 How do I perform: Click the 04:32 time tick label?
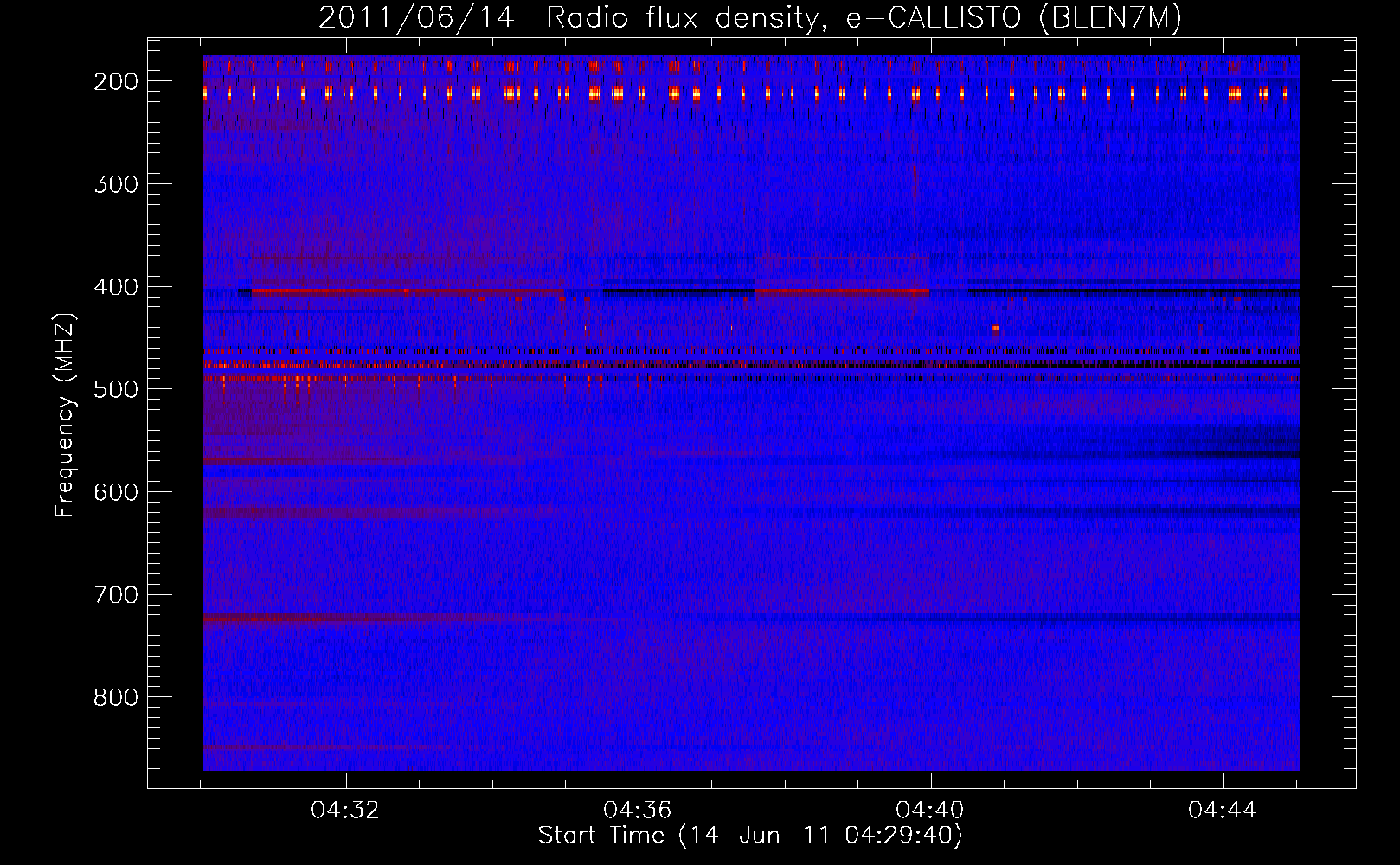click(x=345, y=811)
